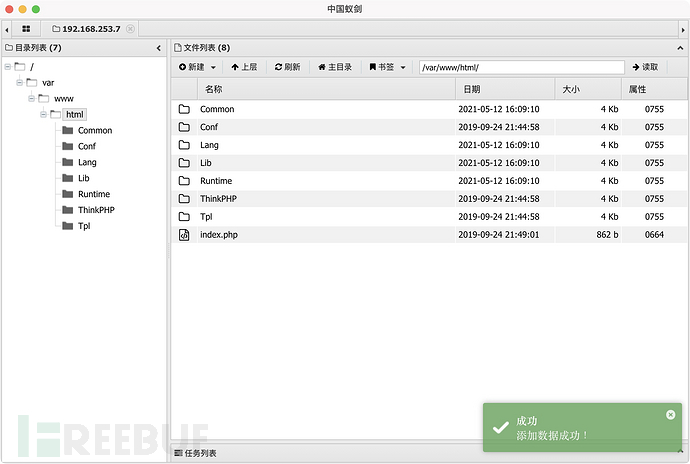Click the left tab-scroll arrow

coord(7,30)
